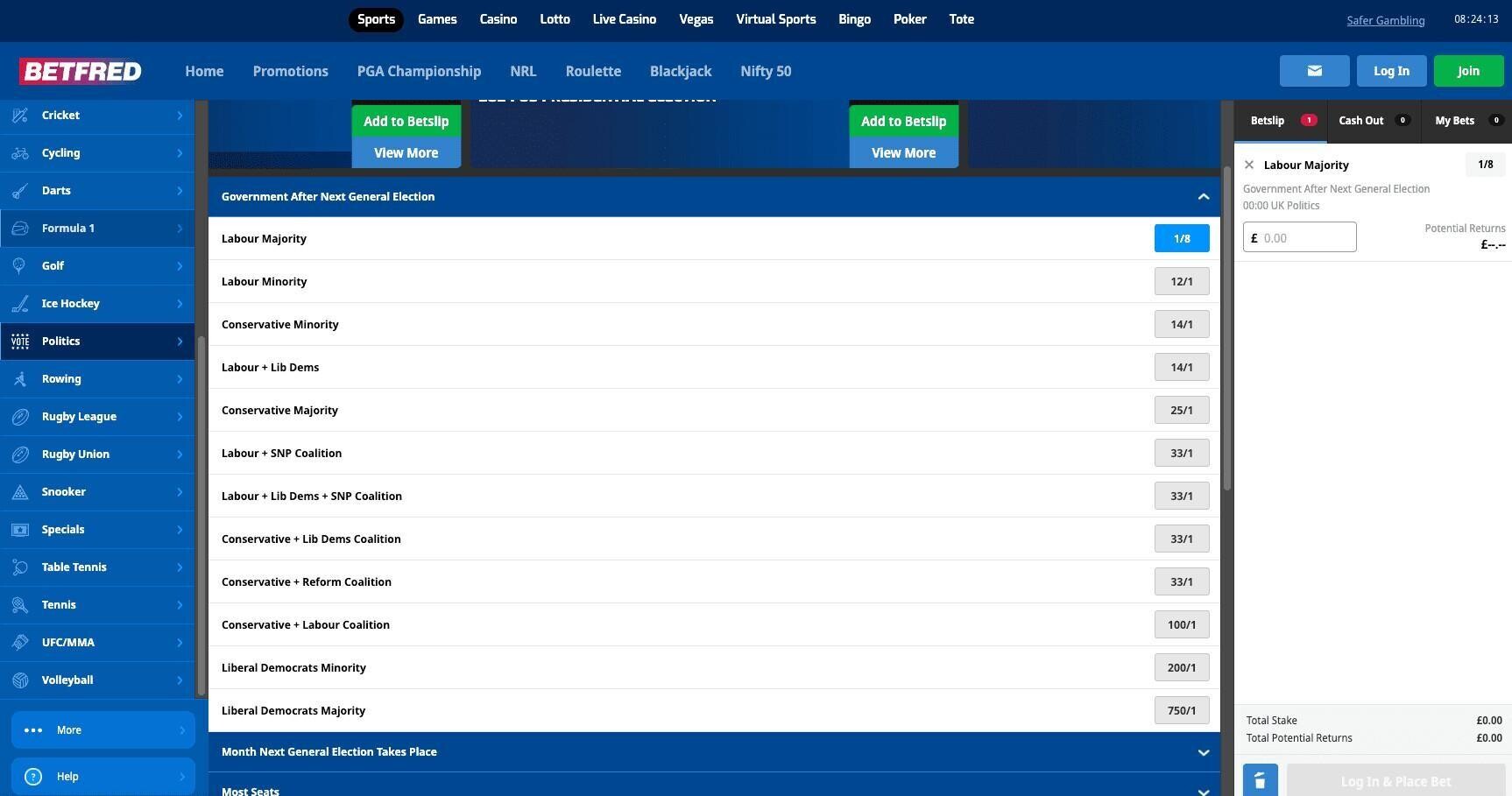This screenshot has width=1512, height=796.
Task: Switch to the Casino section
Action: [498, 19]
